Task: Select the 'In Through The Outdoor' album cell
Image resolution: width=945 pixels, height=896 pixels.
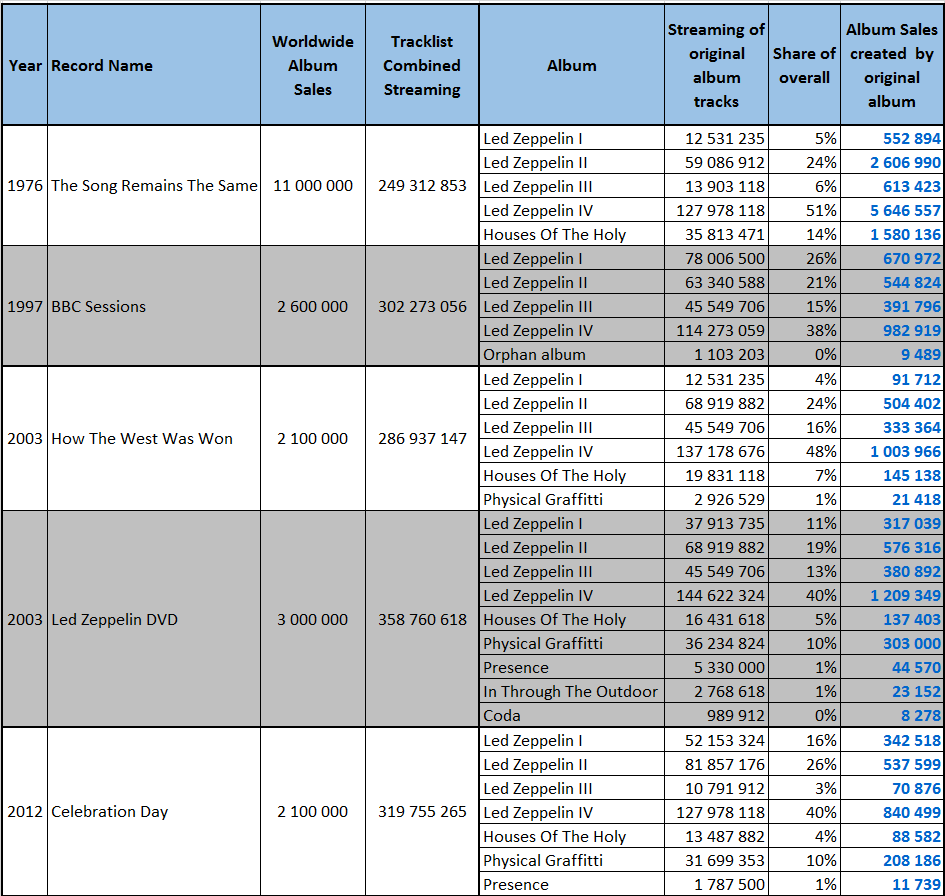Action: pos(571,691)
